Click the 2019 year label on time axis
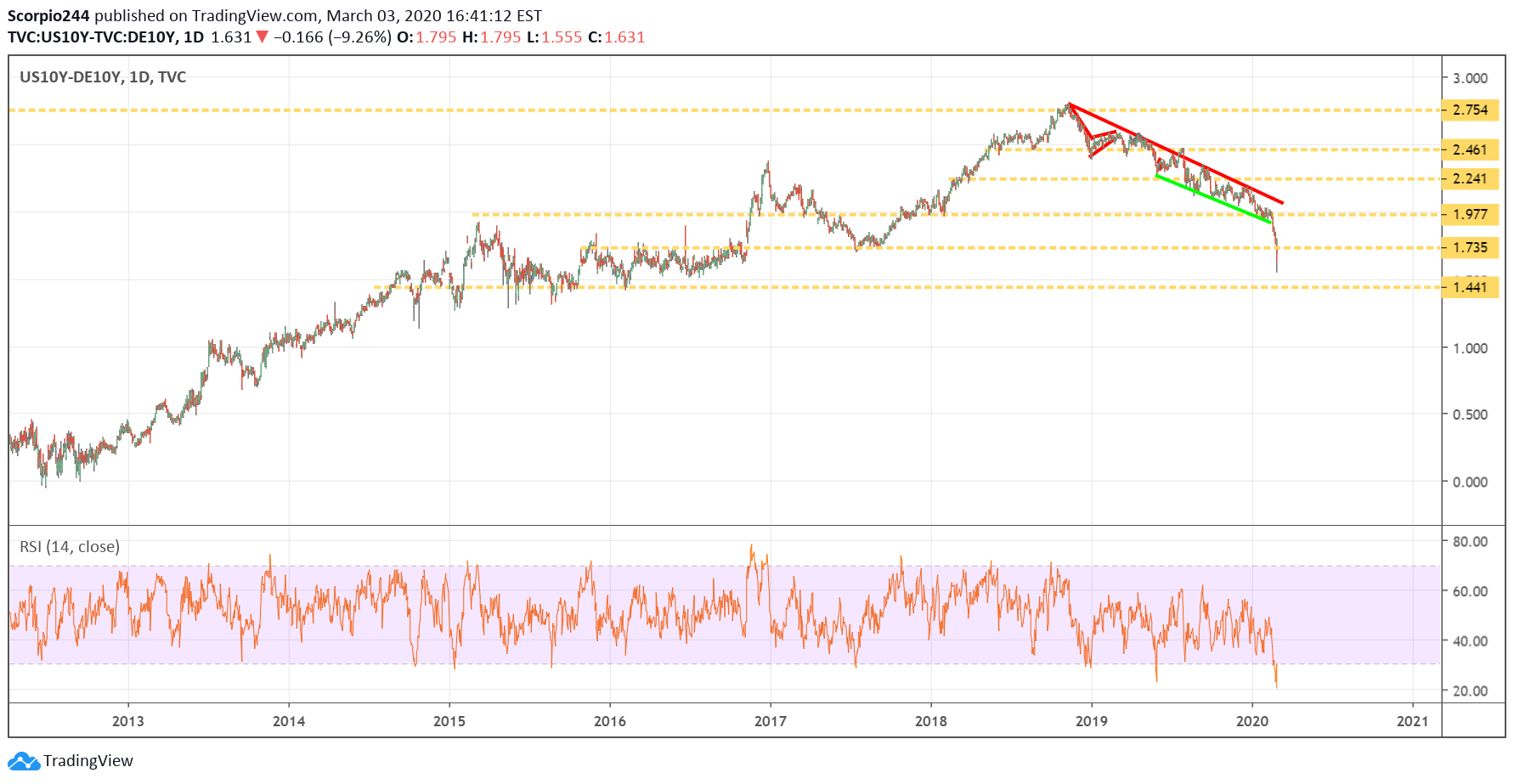1514x784 pixels. point(1092,721)
